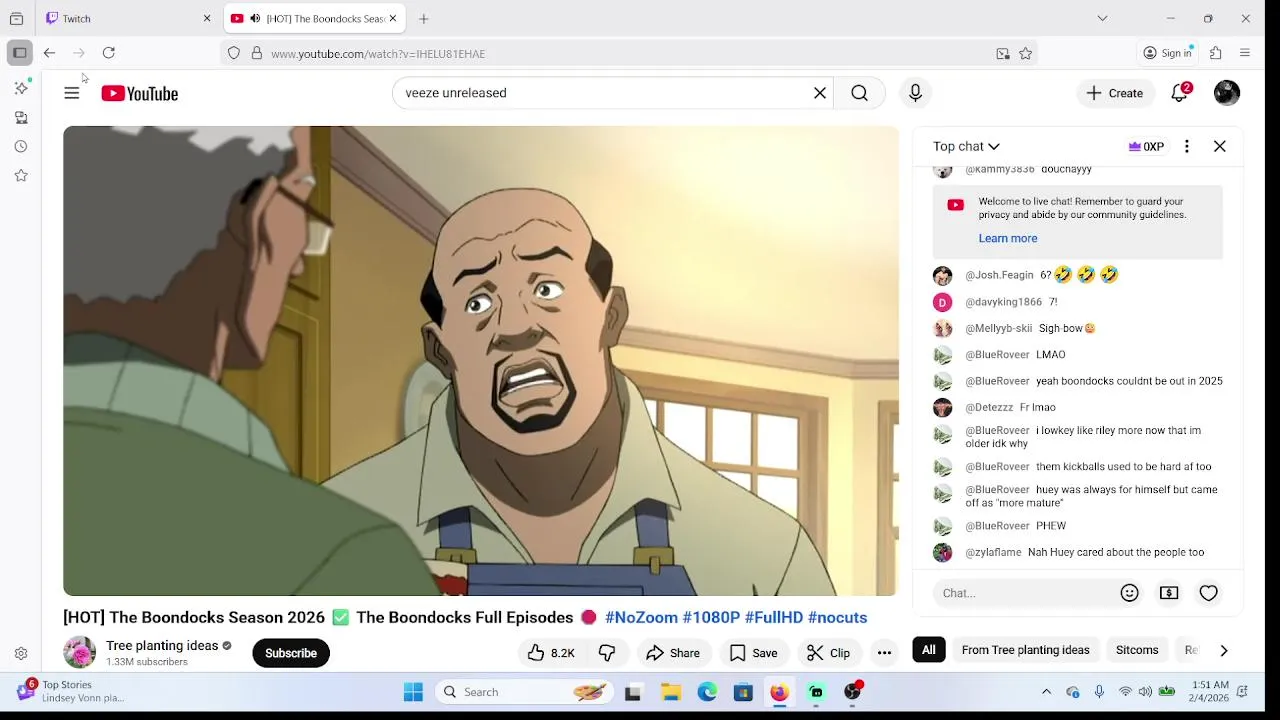Image resolution: width=1280 pixels, height=720 pixels.
Task: Open Learn more chat guidelines link
Action: tap(1008, 238)
